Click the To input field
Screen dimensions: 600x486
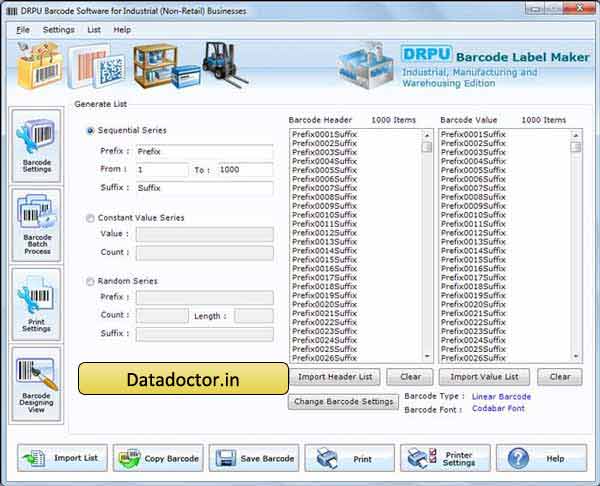tap(245, 170)
